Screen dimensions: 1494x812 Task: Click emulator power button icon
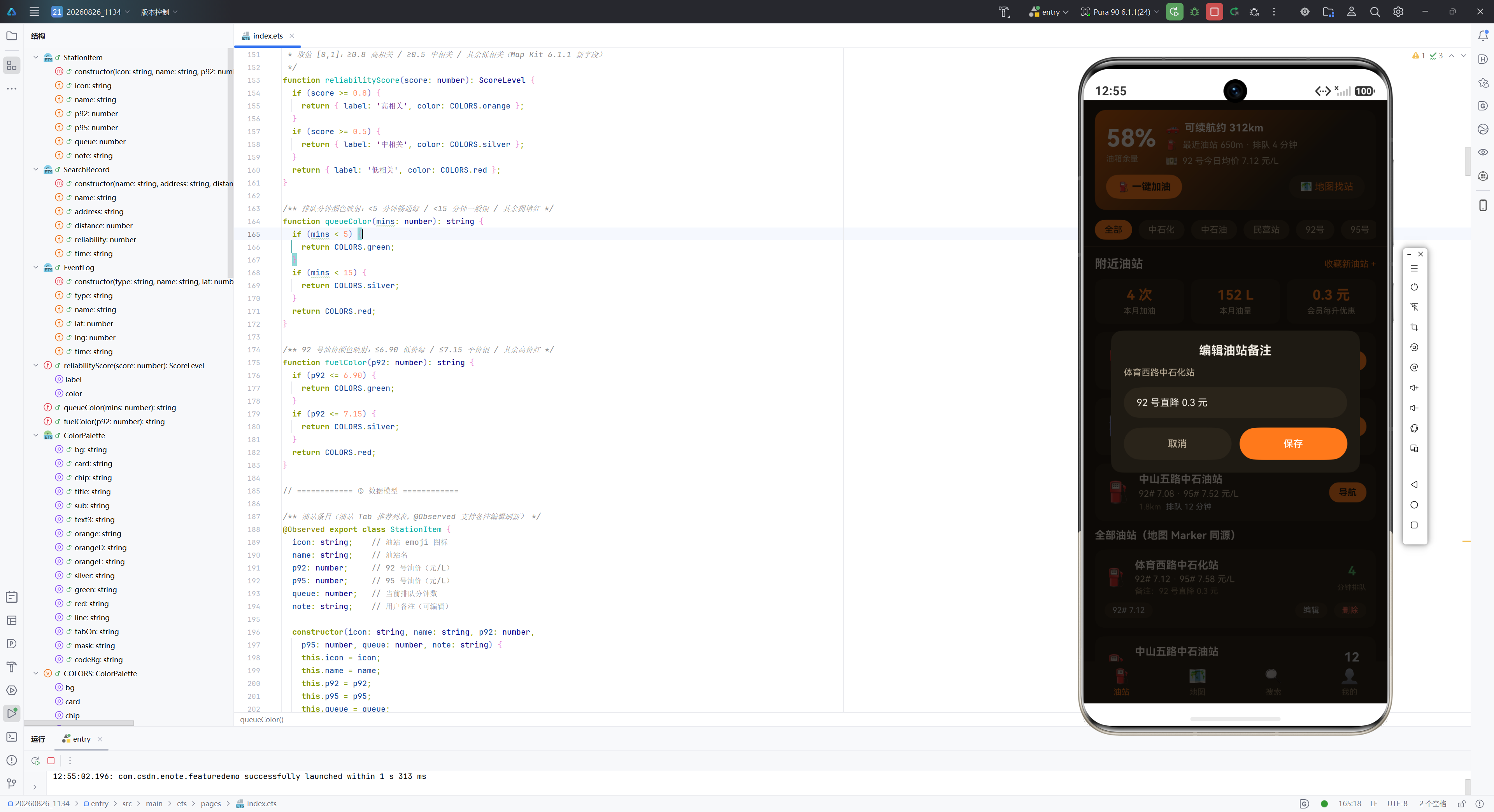(x=1414, y=287)
